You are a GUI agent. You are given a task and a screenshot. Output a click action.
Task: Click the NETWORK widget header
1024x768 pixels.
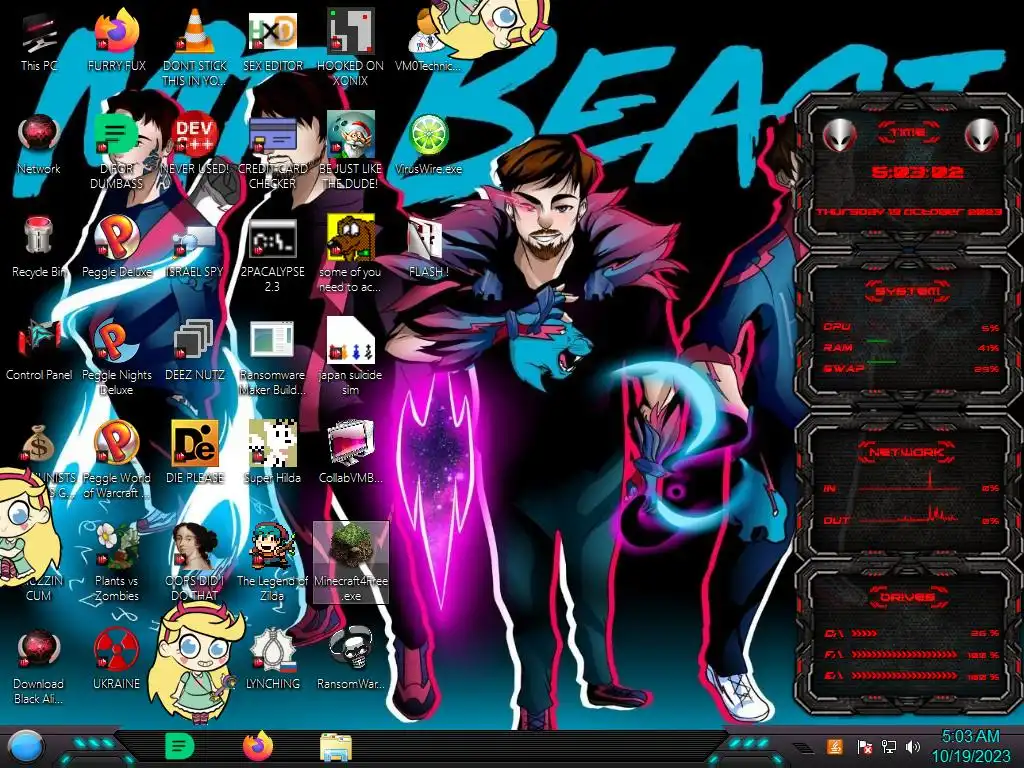pos(907,451)
